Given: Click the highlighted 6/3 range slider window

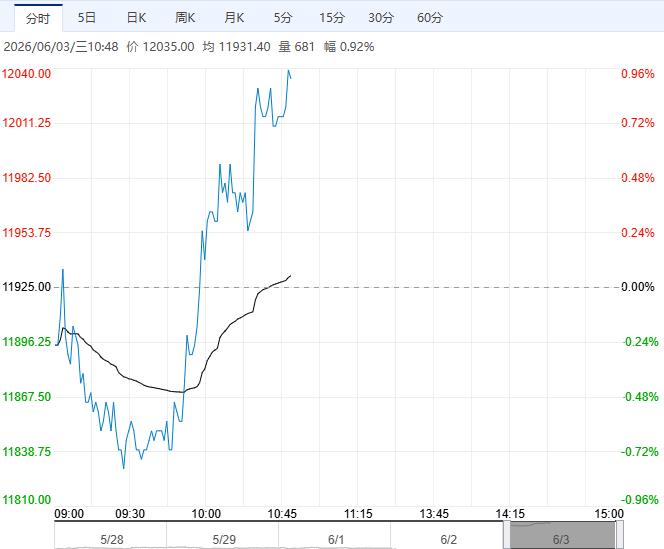Looking at the screenshot, I should 562,535.
